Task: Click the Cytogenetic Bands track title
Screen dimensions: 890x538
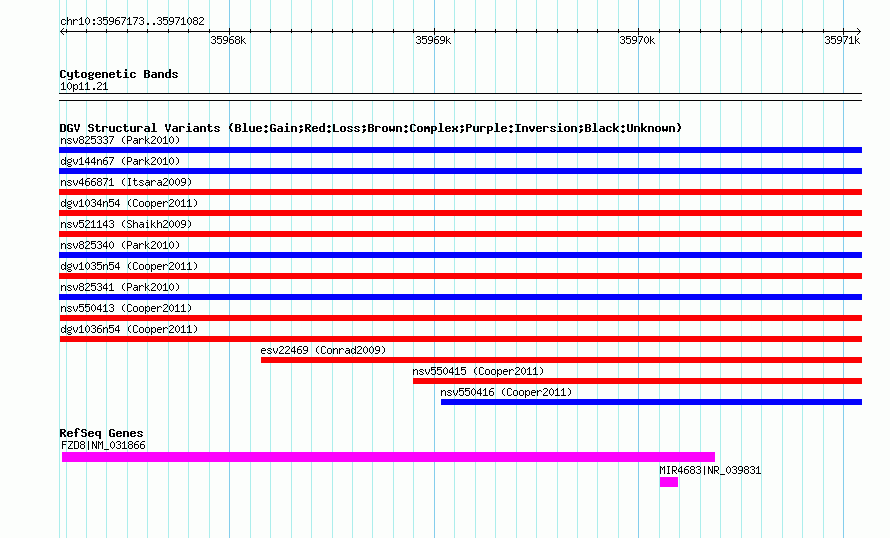Action: [x=119, y=74]
